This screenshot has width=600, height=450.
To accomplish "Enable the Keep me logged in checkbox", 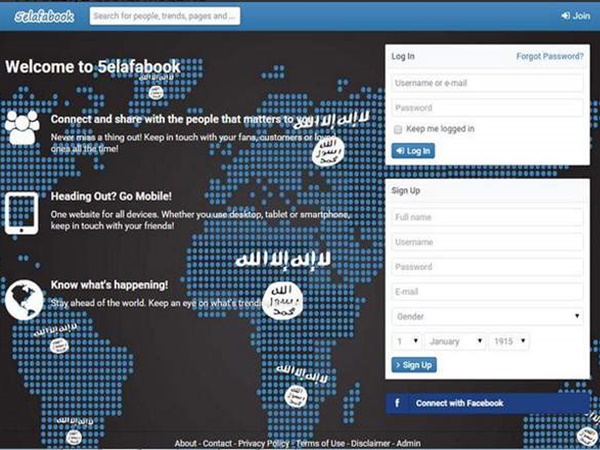I will 398,129.
